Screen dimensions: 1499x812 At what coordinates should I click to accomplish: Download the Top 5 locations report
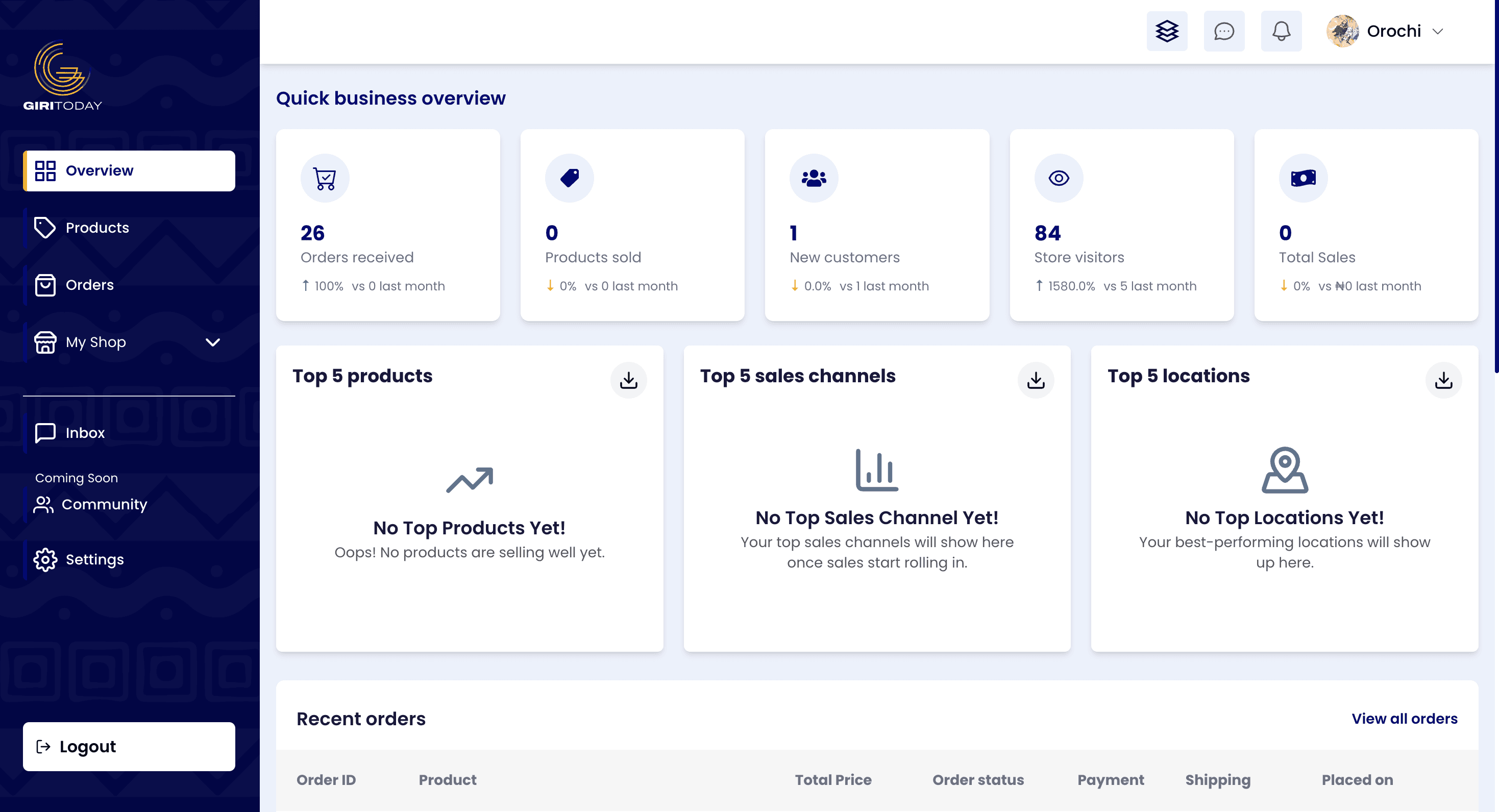(1443, 380)
